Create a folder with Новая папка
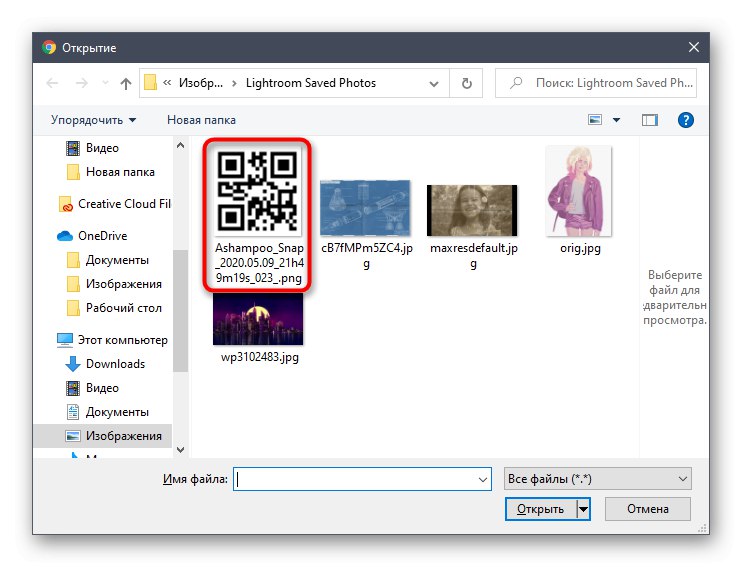742x567 pixels. [201, 120]
